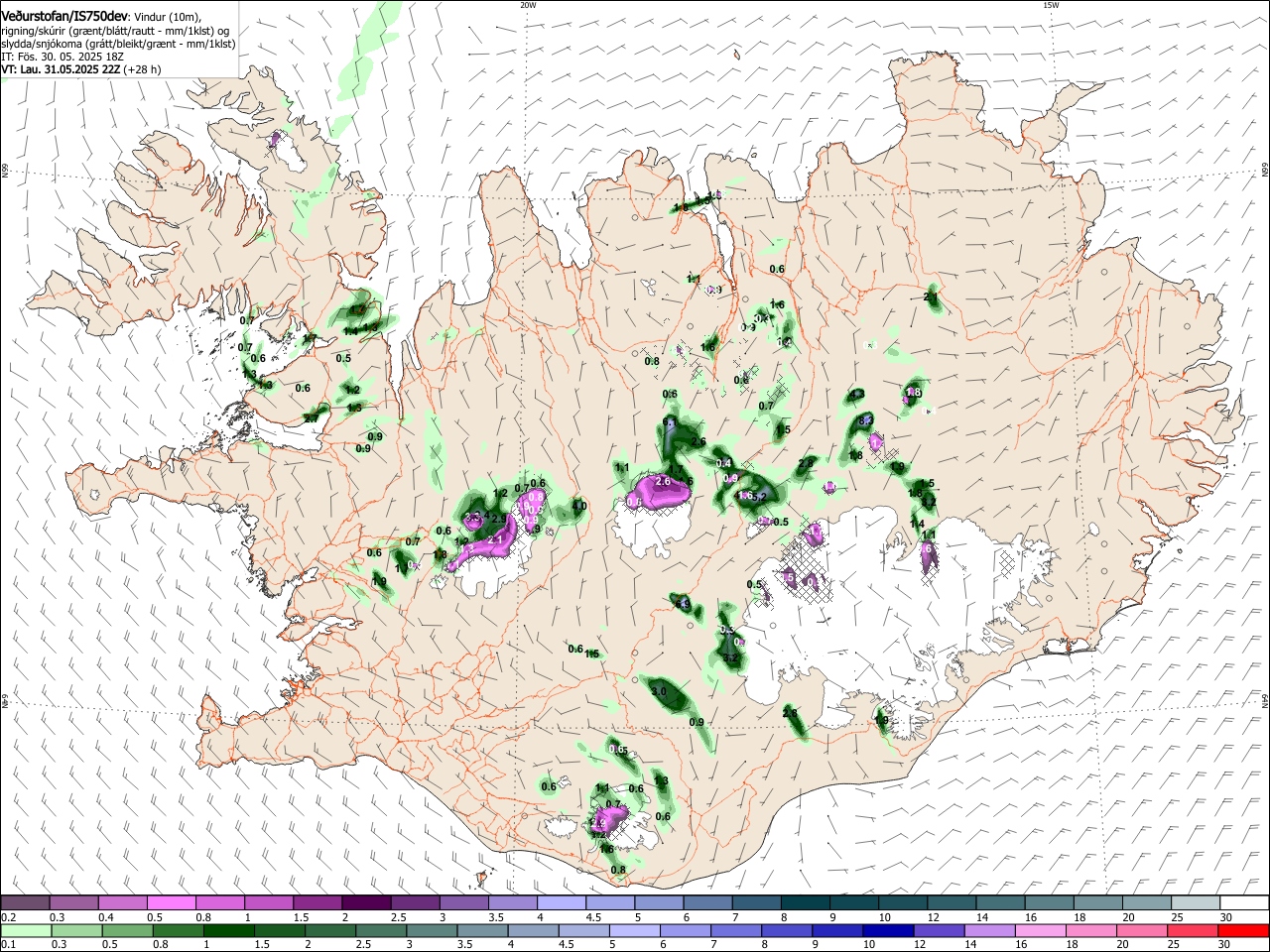
Task: Pick the dark mauve 0.2 swatch in upper legend
Action: (x=25, y=903)
